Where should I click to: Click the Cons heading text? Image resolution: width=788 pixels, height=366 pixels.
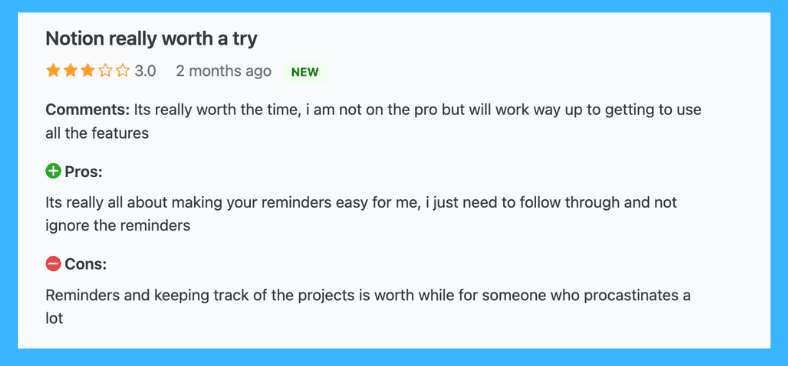pyautogui.click(x=85, y=264)
